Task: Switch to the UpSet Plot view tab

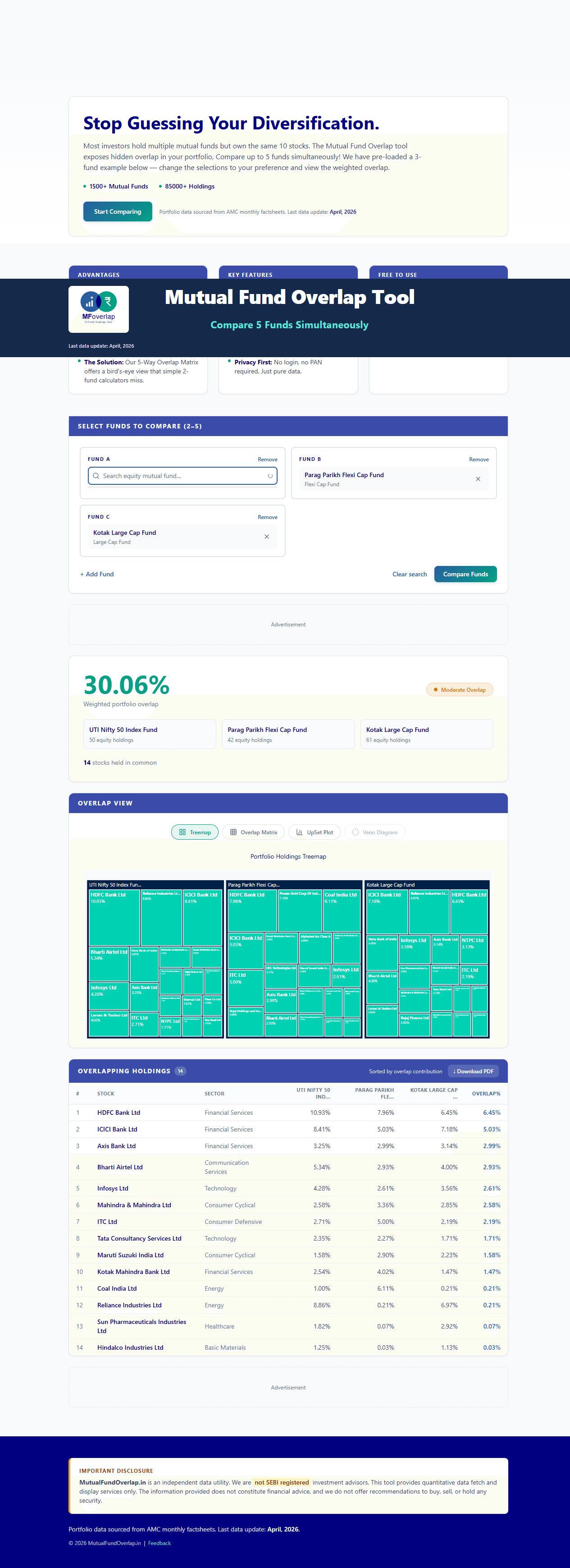Action: pos(315,832)
